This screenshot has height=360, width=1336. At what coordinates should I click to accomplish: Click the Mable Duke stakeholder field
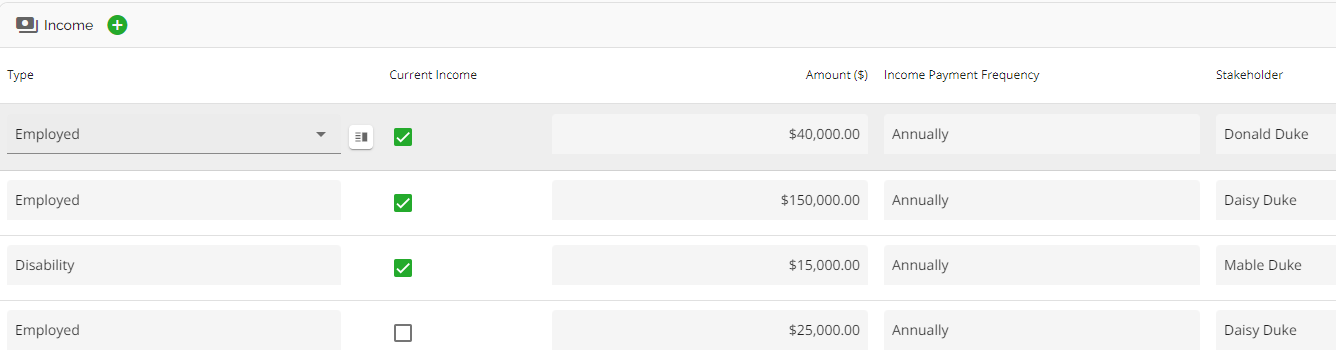1276,265
